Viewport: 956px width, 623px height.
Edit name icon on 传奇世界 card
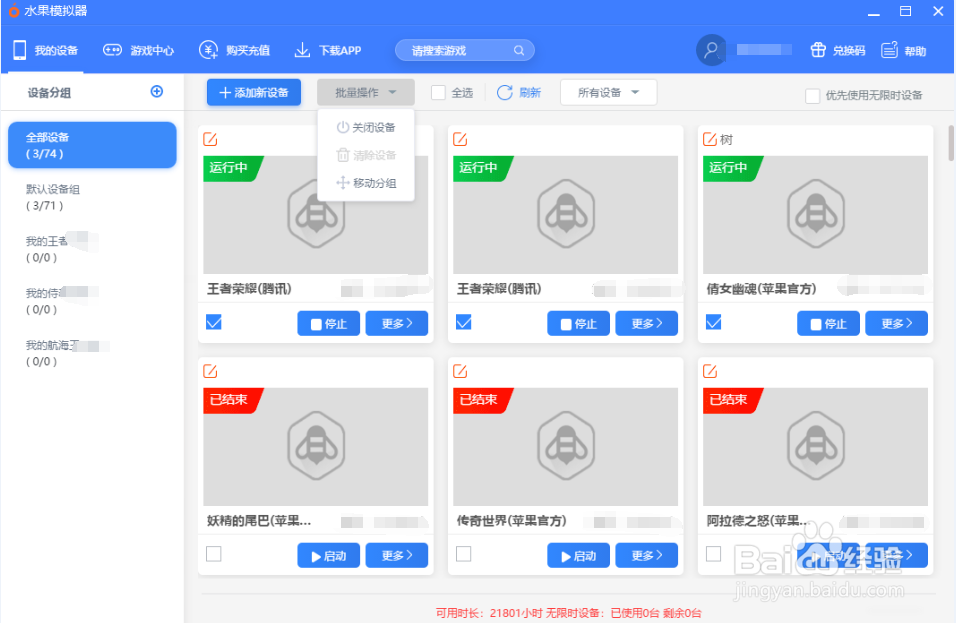click(x=460, y=371)
